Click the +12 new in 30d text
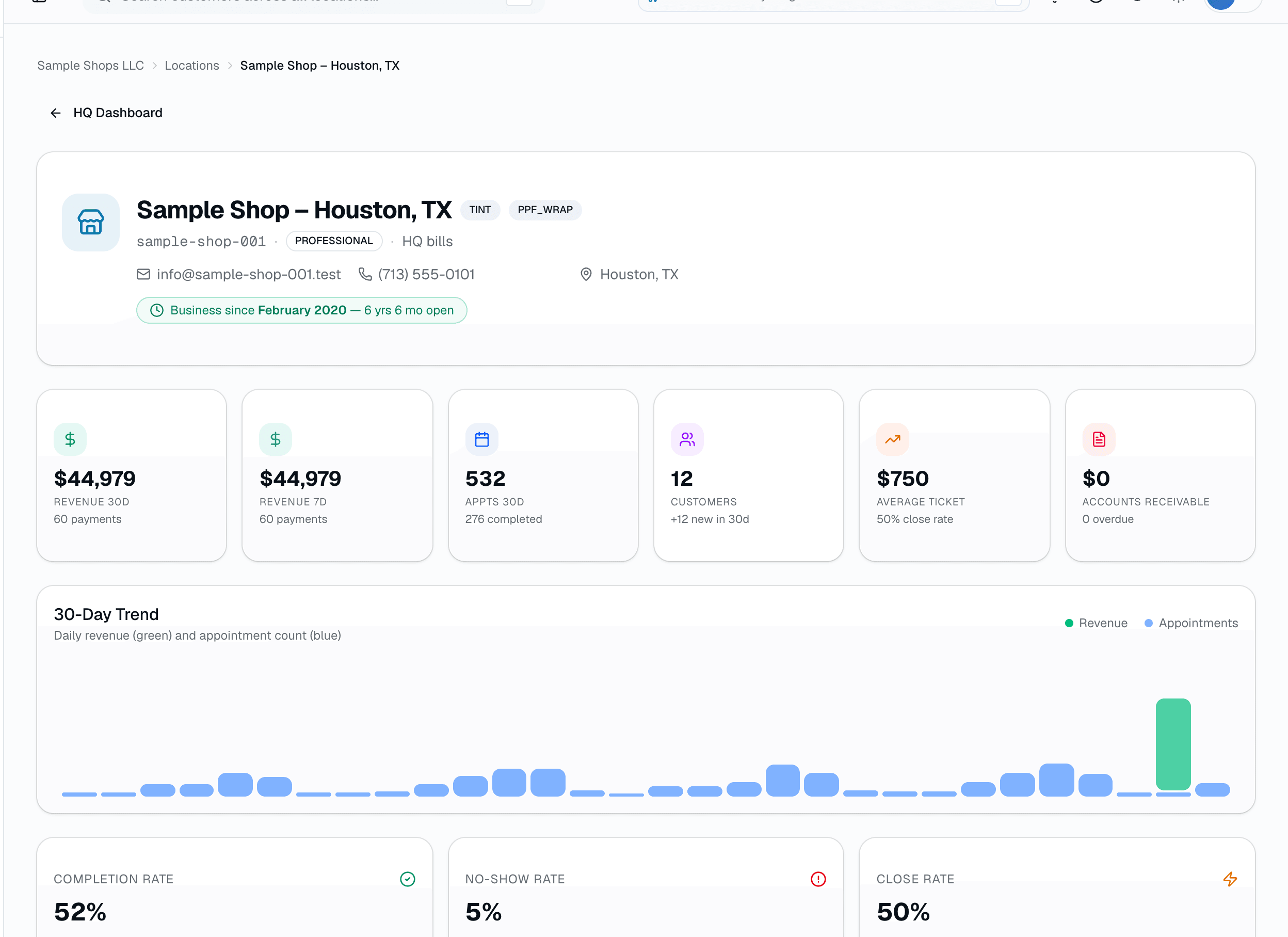This screenshot has width=1288, height=937. (710, 519)
